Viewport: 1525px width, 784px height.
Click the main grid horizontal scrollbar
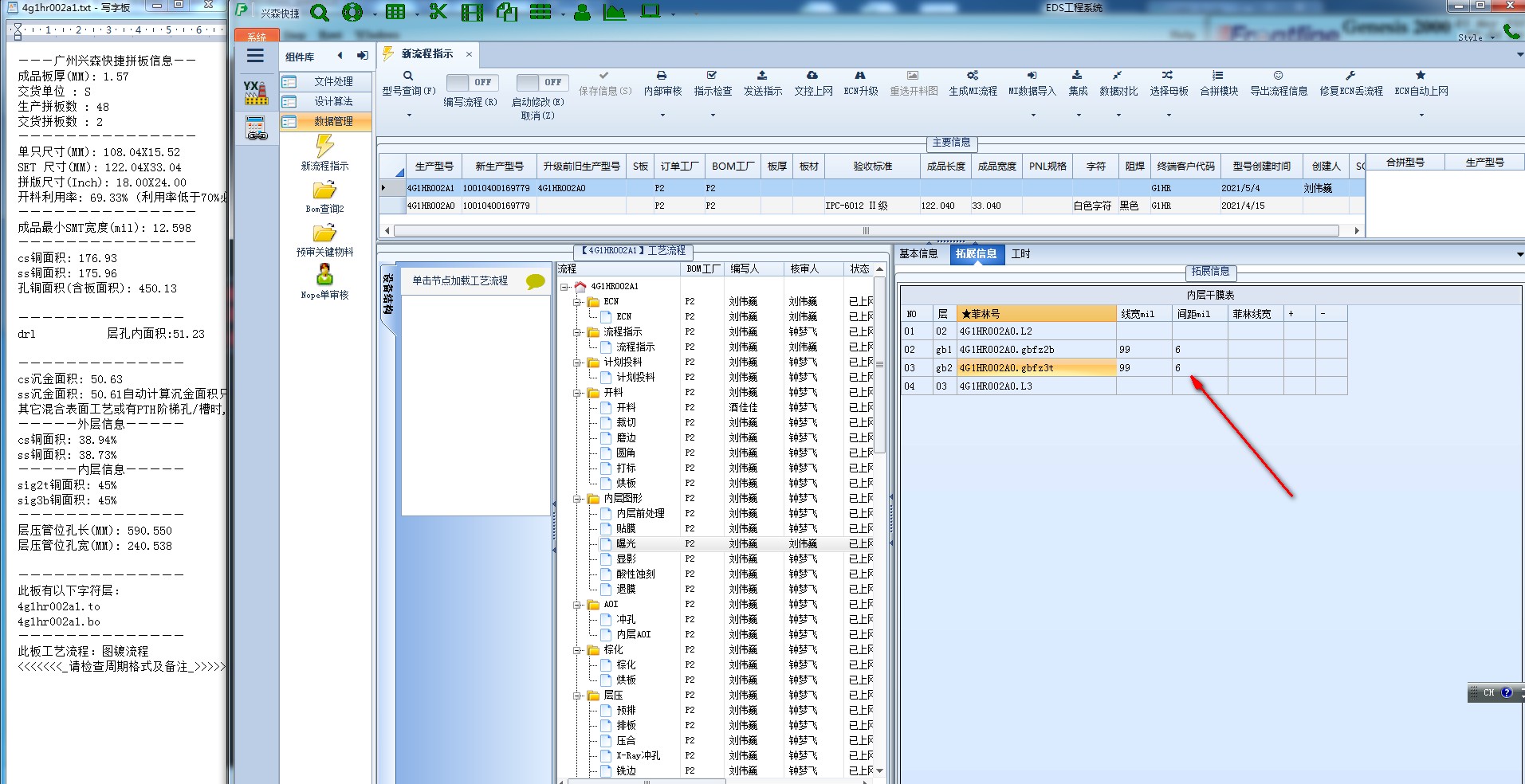pos(866,230)
